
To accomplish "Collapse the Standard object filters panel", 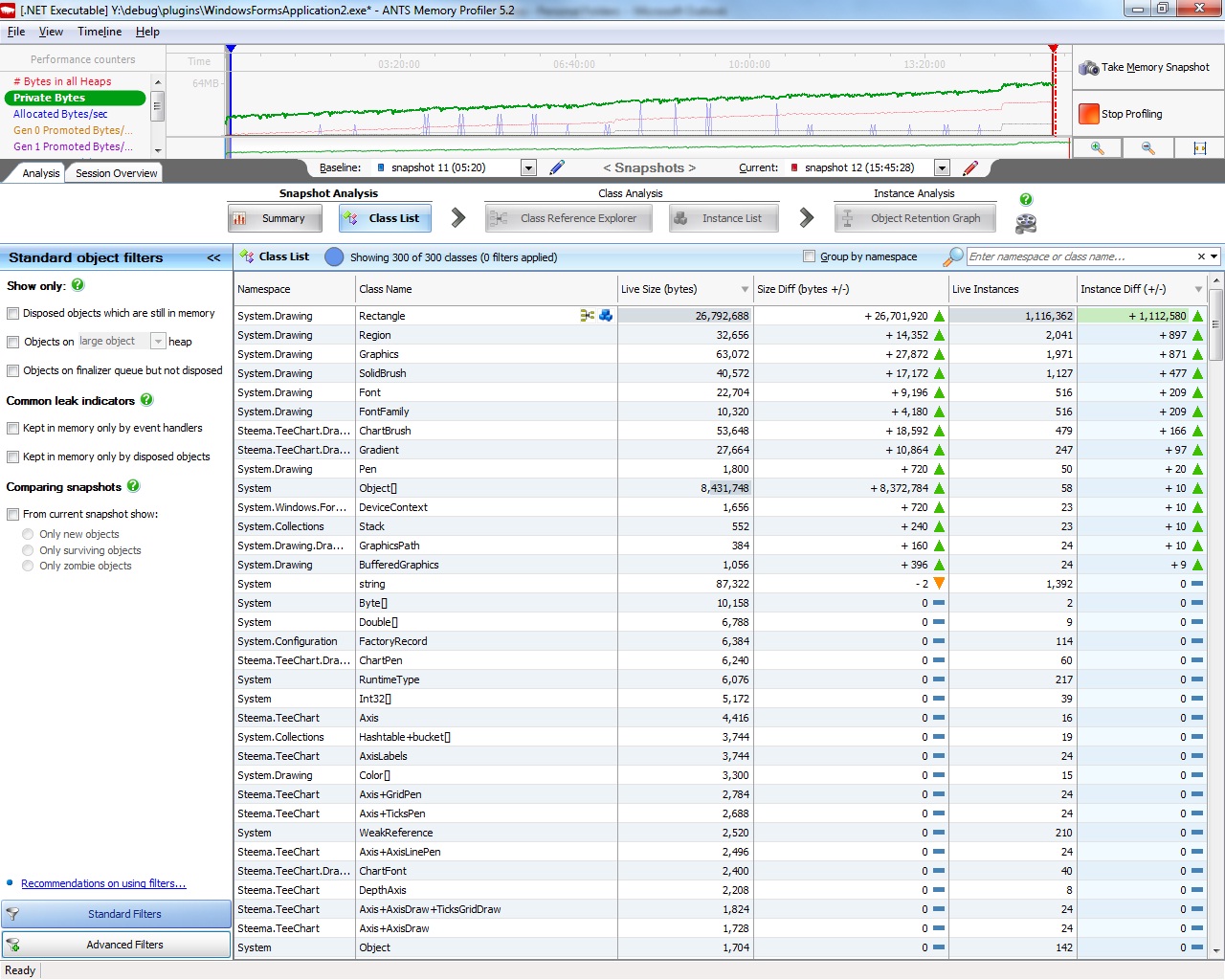I will pyautogui.click(x=213, y=257).
